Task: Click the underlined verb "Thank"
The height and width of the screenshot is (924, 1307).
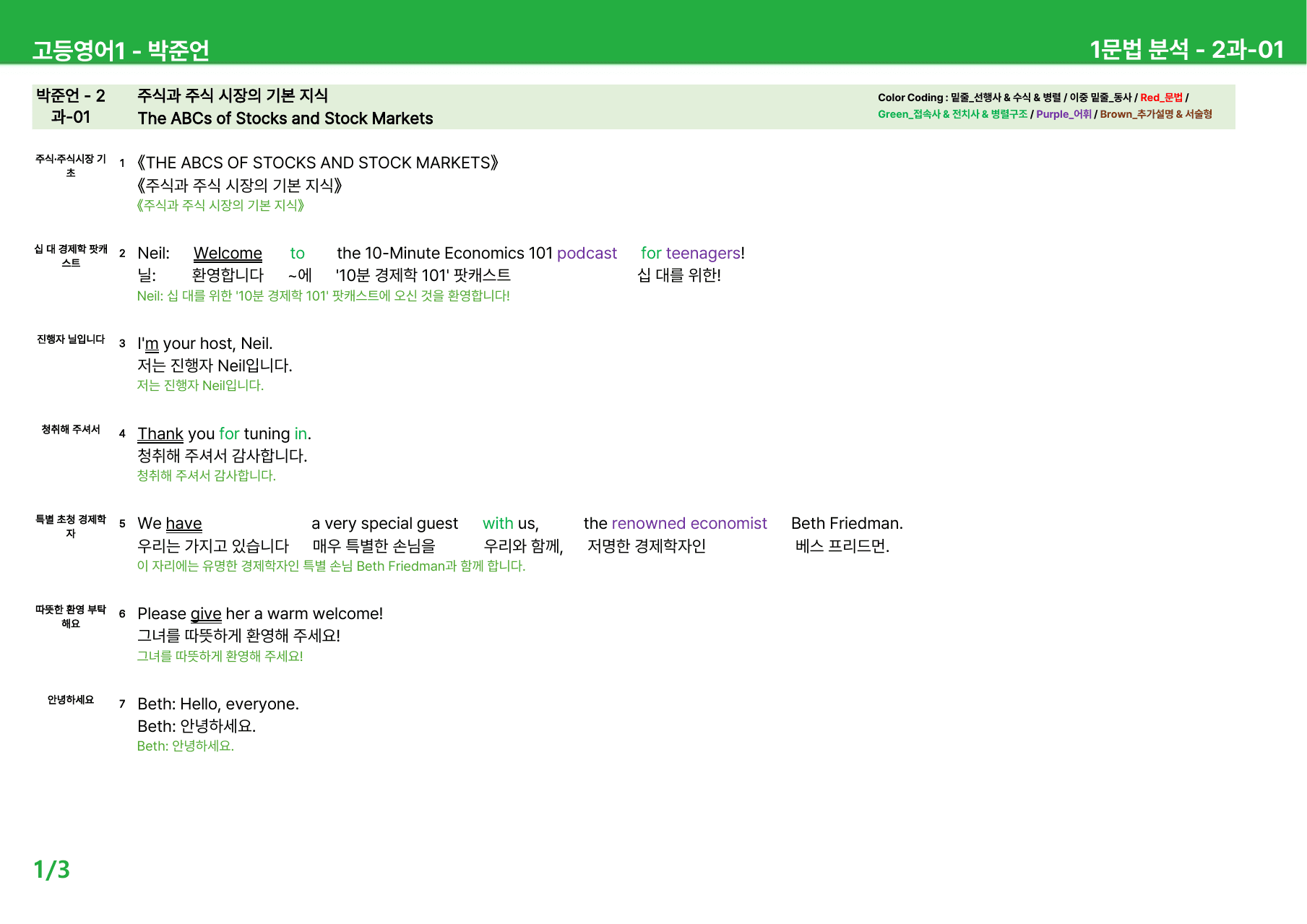Action: point(160,433)
